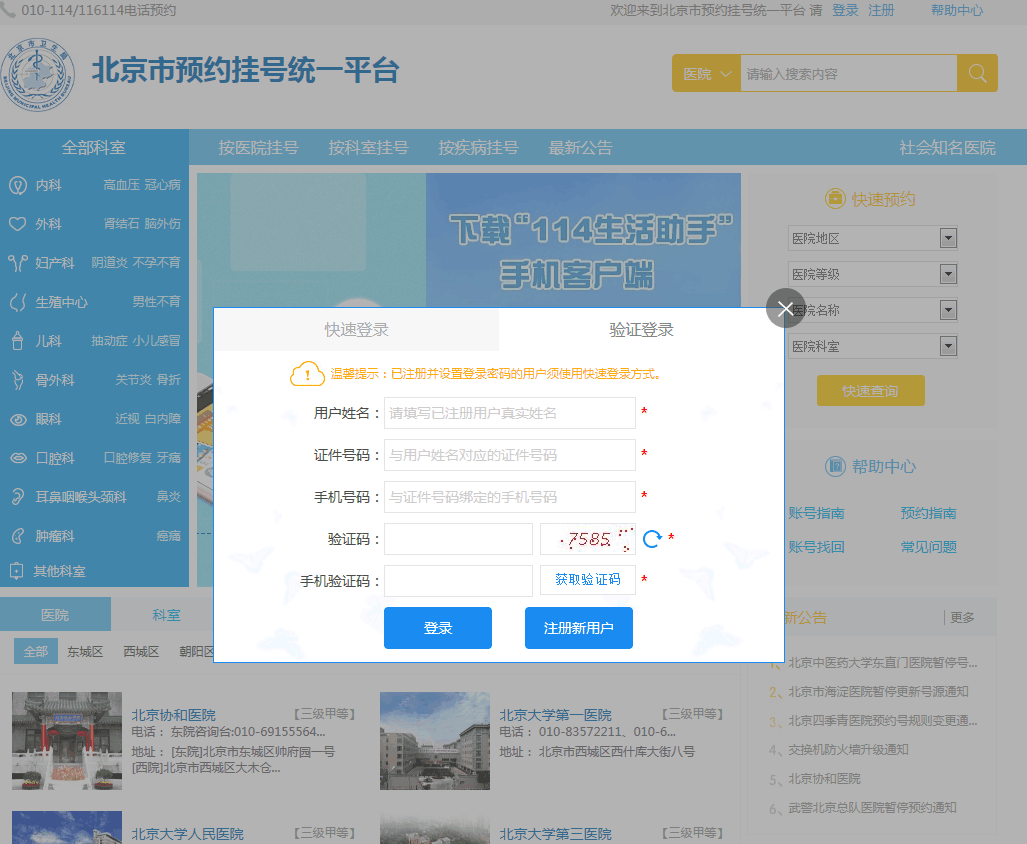Click the 其他科室 icon
Viewport: 1027px width, 844px height.
pyautogui.click(x=17, y=571)
